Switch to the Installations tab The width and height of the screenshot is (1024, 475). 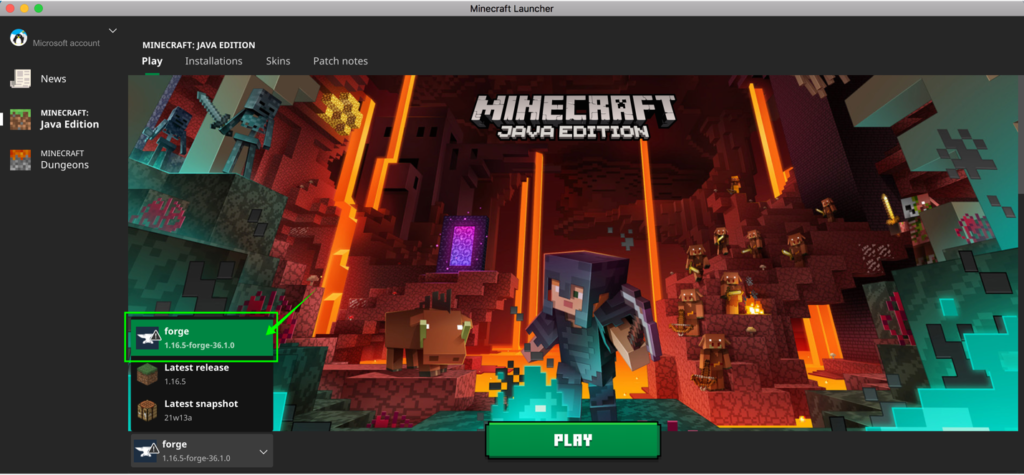tap(213, 61)
